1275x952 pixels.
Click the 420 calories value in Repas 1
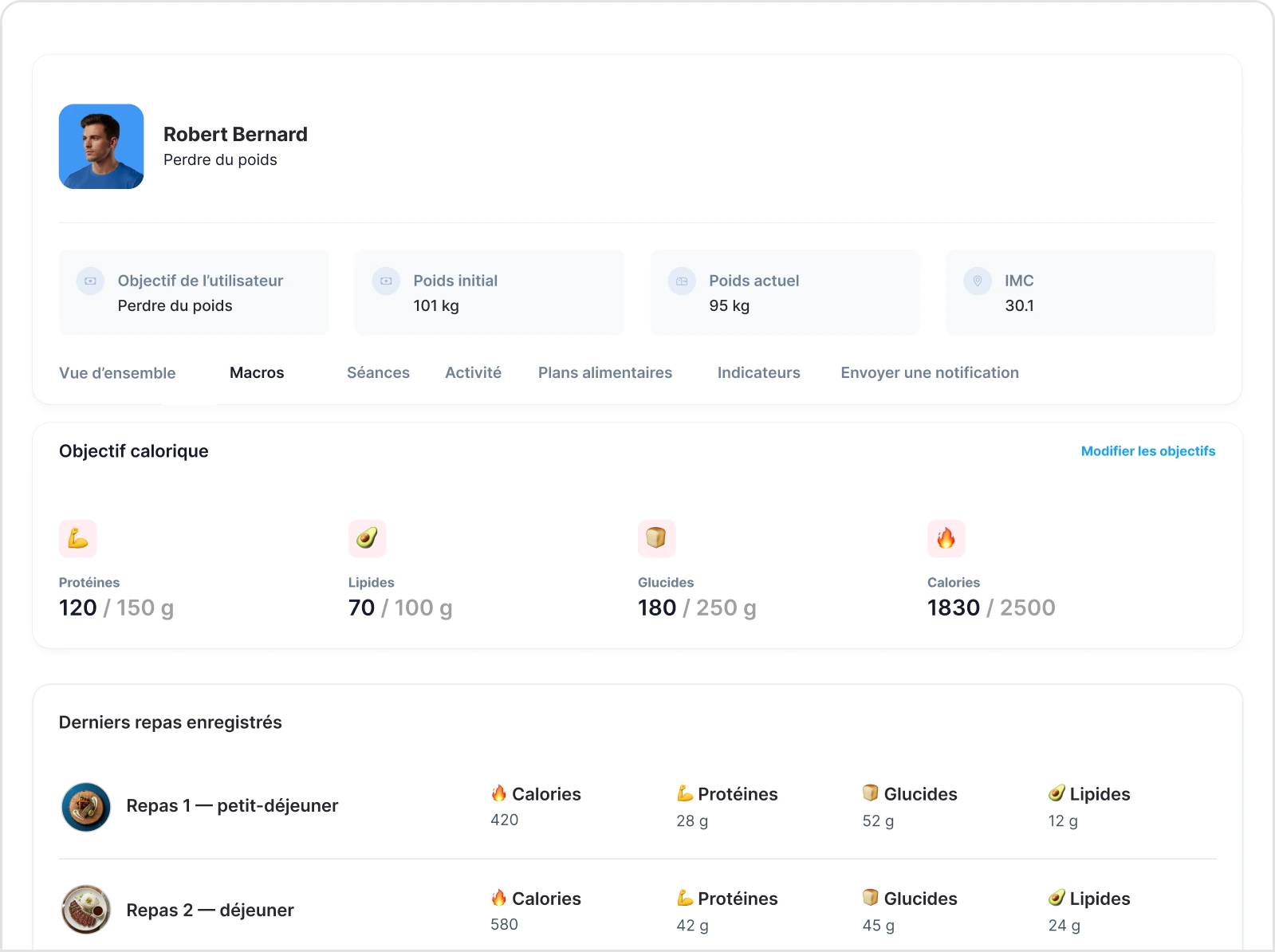tap(505, 820)
